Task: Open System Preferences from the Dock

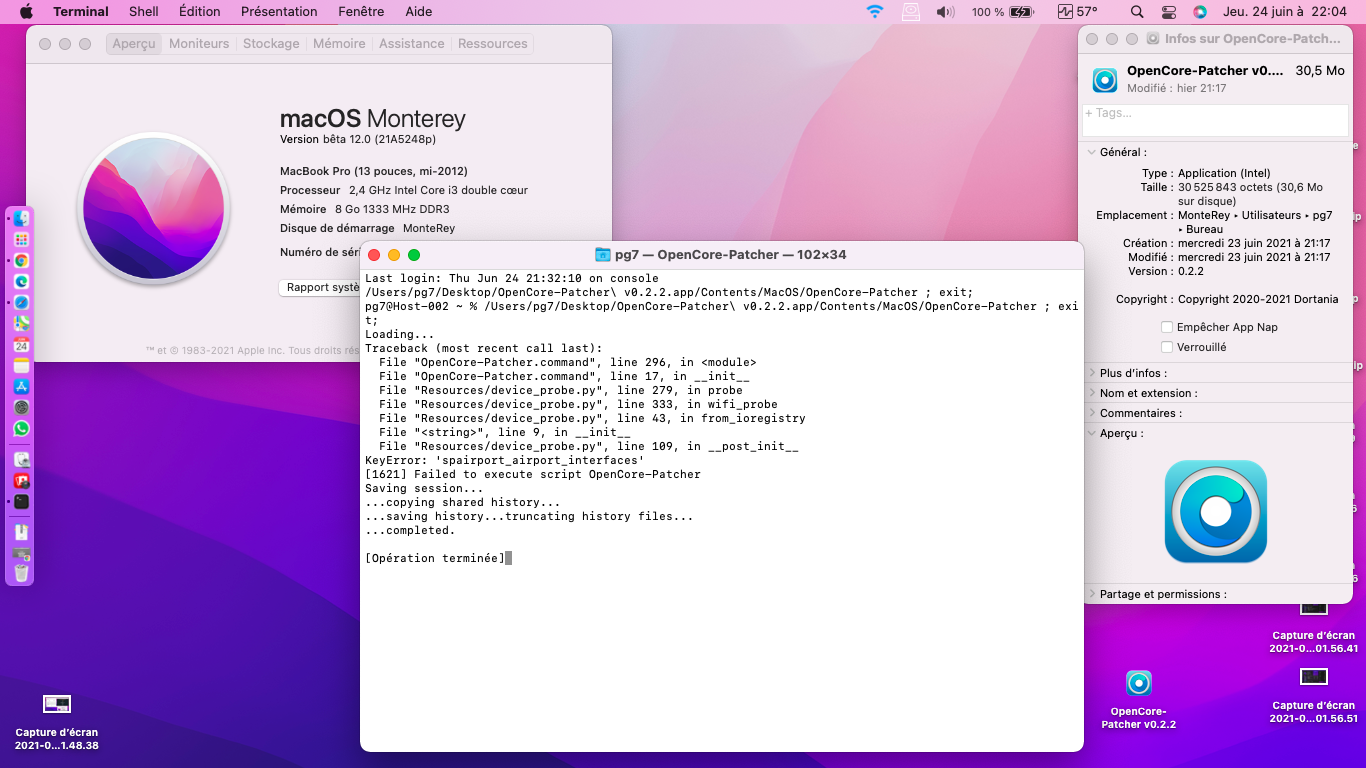Action: (x=21, y=407)
